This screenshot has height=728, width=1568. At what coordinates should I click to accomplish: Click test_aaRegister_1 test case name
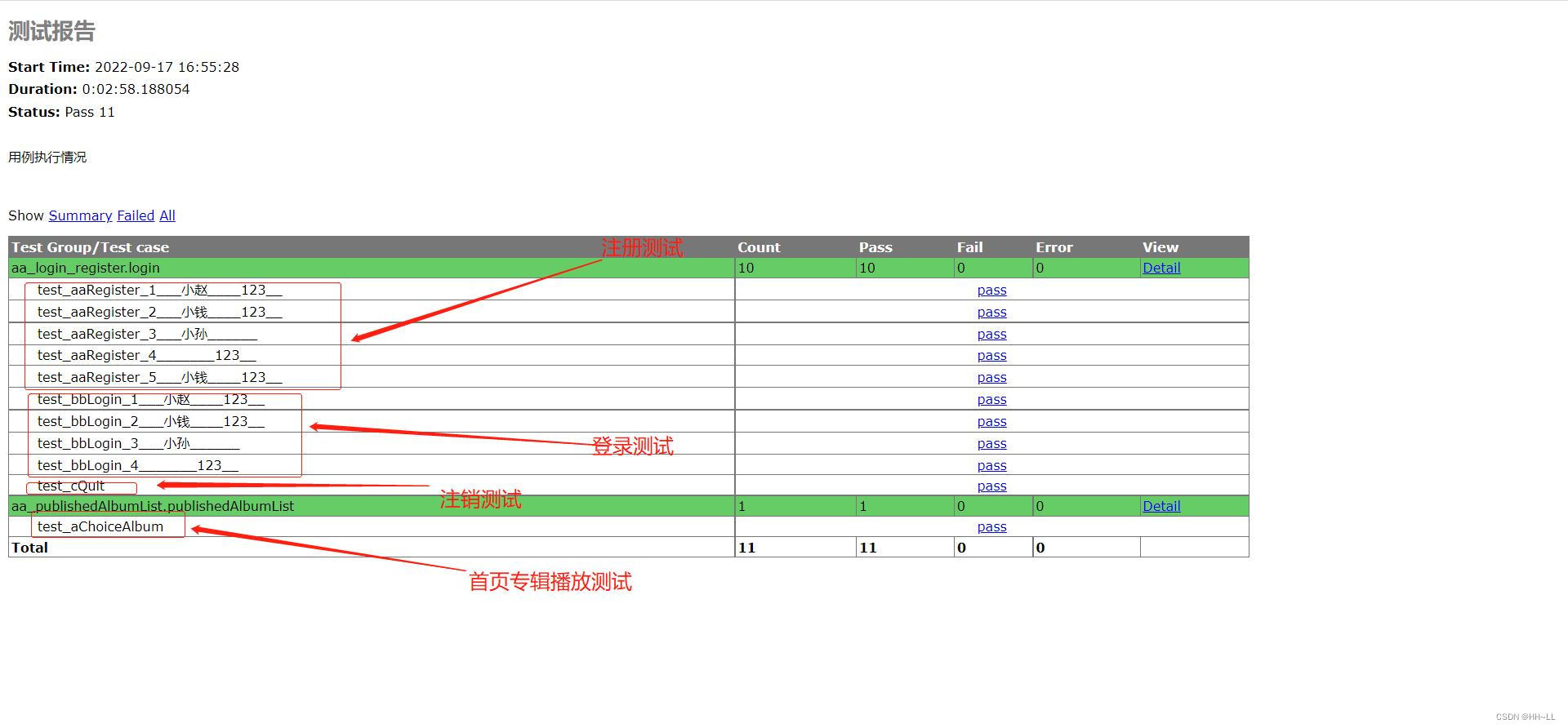coord(159,290)
